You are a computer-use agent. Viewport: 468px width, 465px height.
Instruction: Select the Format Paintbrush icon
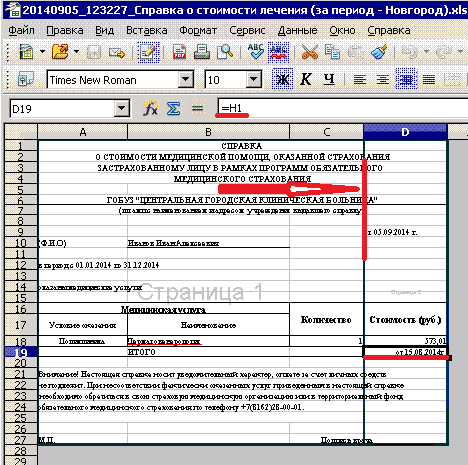pos(379,52)
